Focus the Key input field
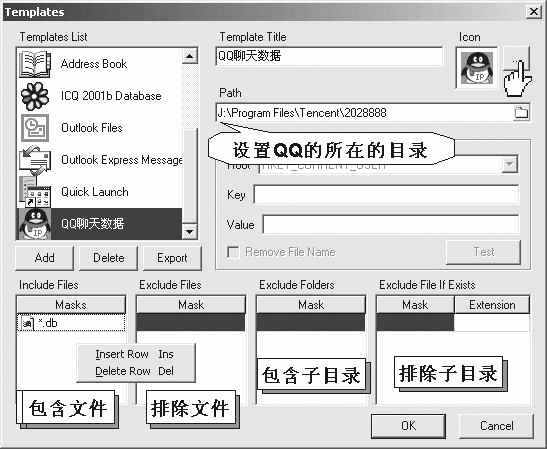The height and width of the screenshot is (449, 547). point(386,194)
